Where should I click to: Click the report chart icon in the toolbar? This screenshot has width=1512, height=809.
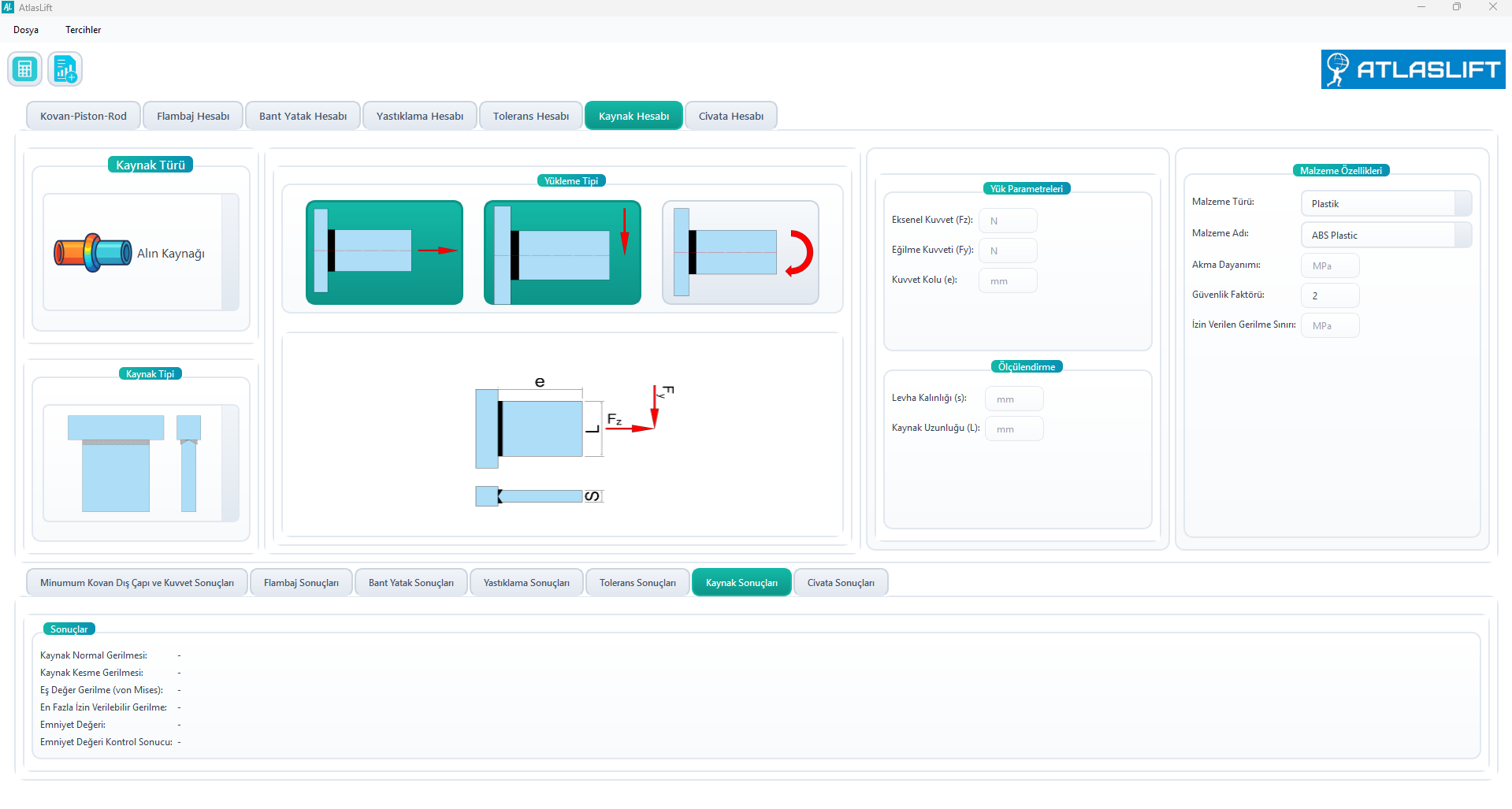65,69
